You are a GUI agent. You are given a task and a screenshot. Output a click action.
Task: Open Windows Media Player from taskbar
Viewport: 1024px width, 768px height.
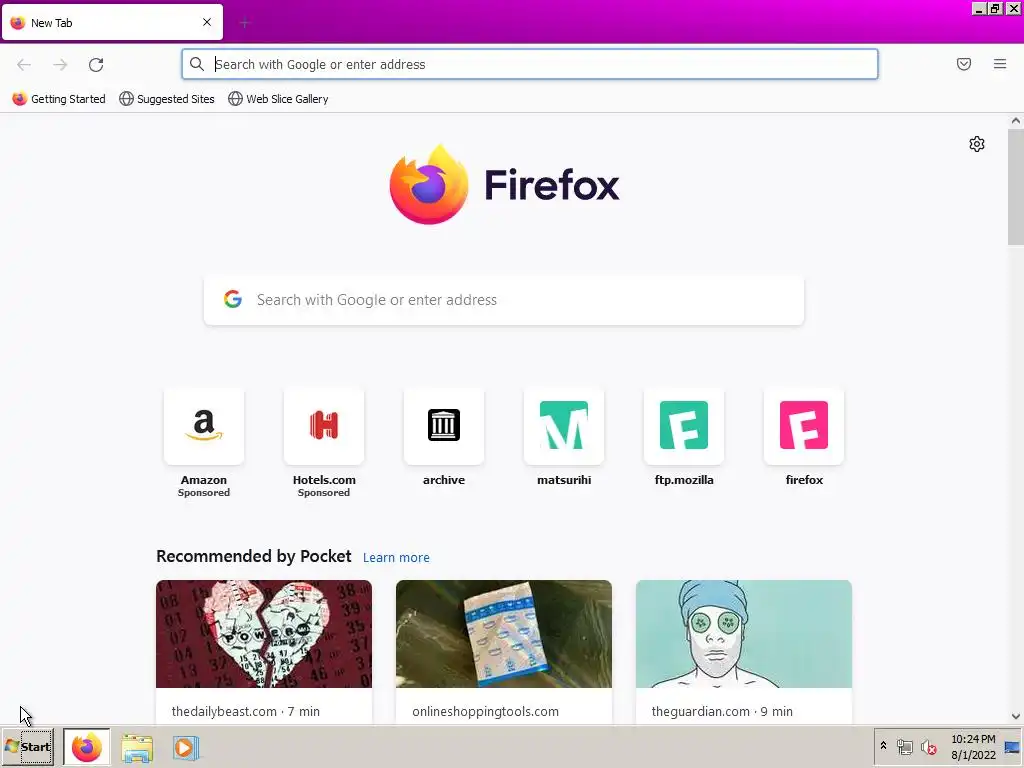click(x=186, y=748)
